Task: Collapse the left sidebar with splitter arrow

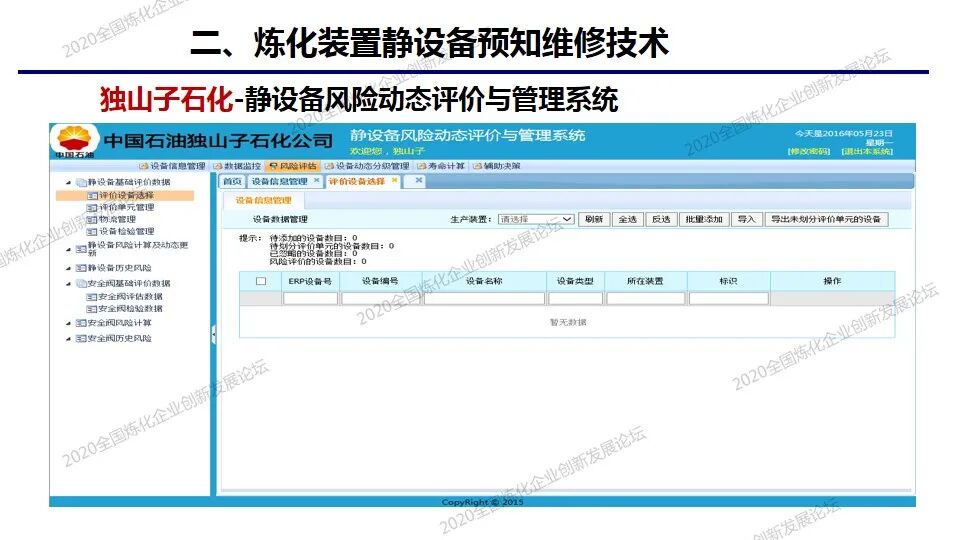Action: click(214, 334)
